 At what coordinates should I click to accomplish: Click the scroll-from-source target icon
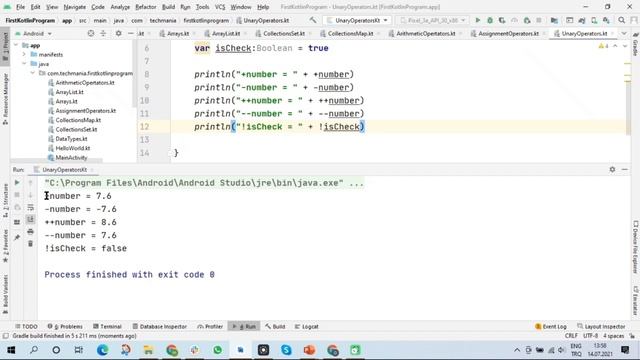(x=91, y=33)
